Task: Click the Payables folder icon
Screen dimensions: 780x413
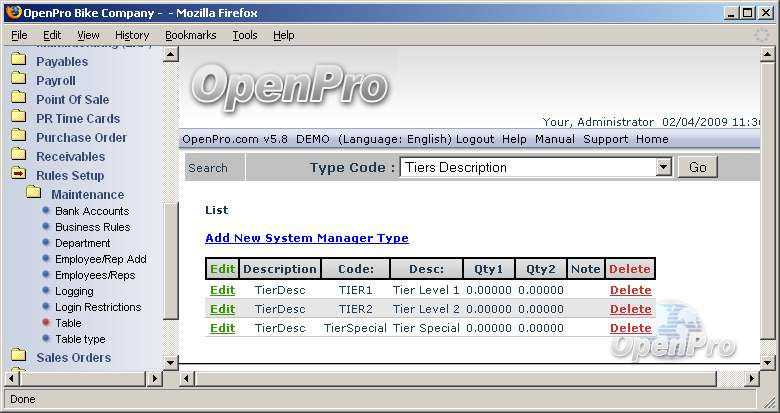Action: [18, 61]
